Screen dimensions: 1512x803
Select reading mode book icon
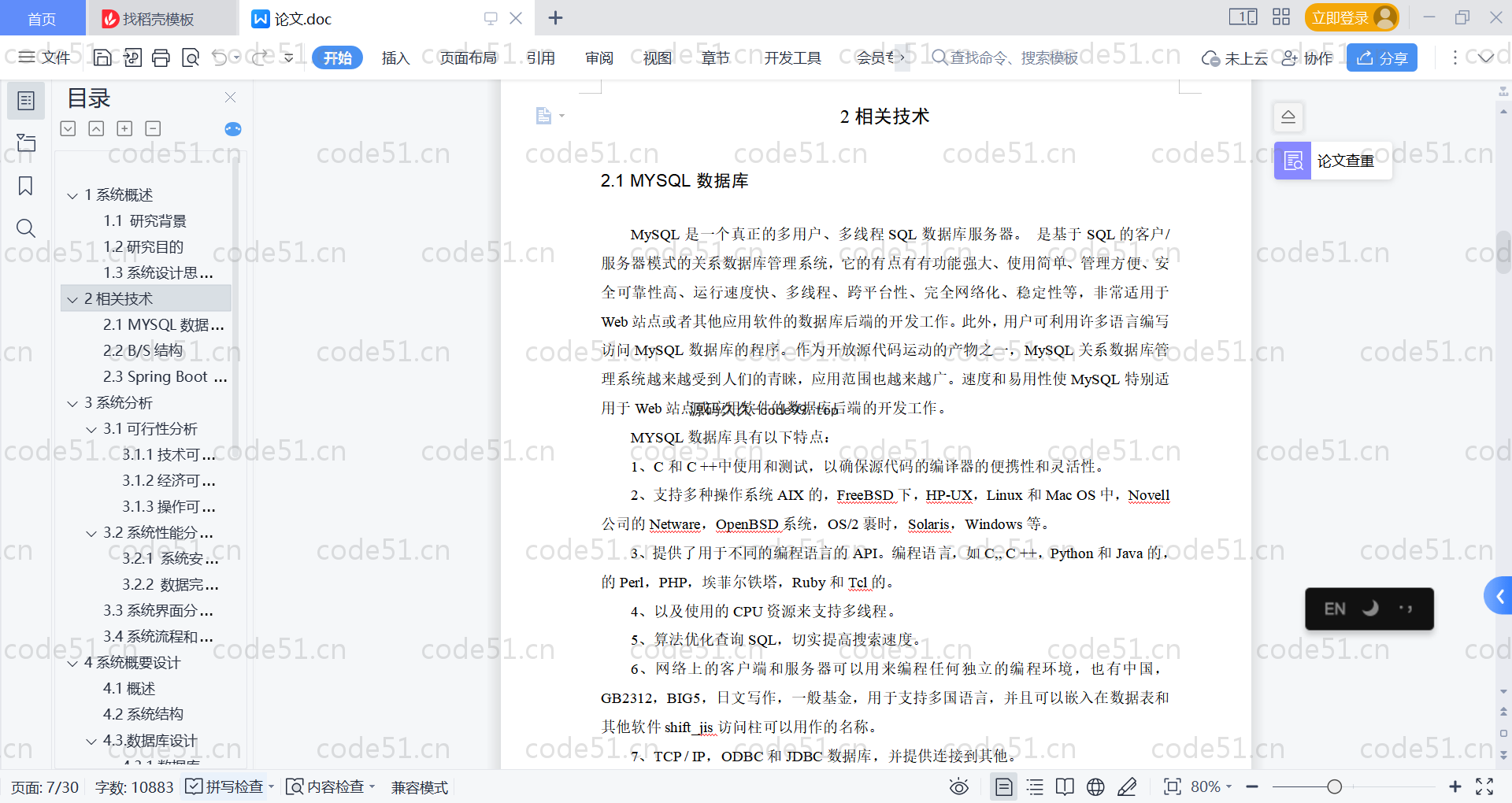pyautogui.click(x=1065, y=786)
